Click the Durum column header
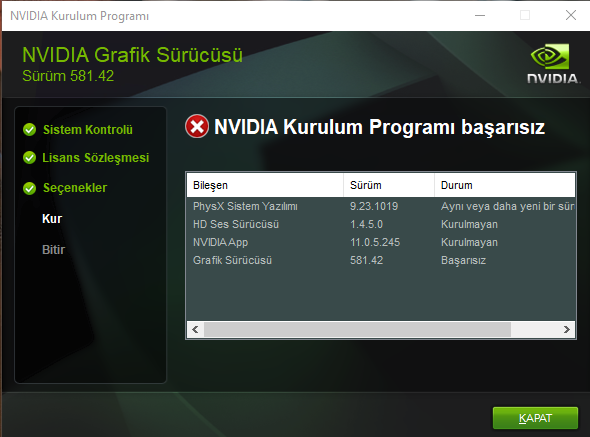 click(505, 185)
